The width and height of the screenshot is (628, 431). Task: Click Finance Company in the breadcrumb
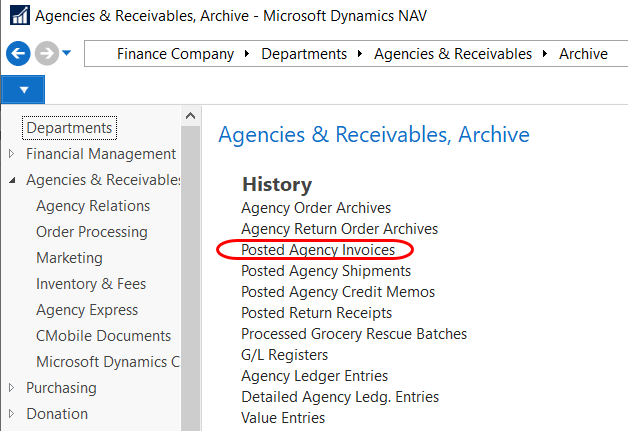175,54
